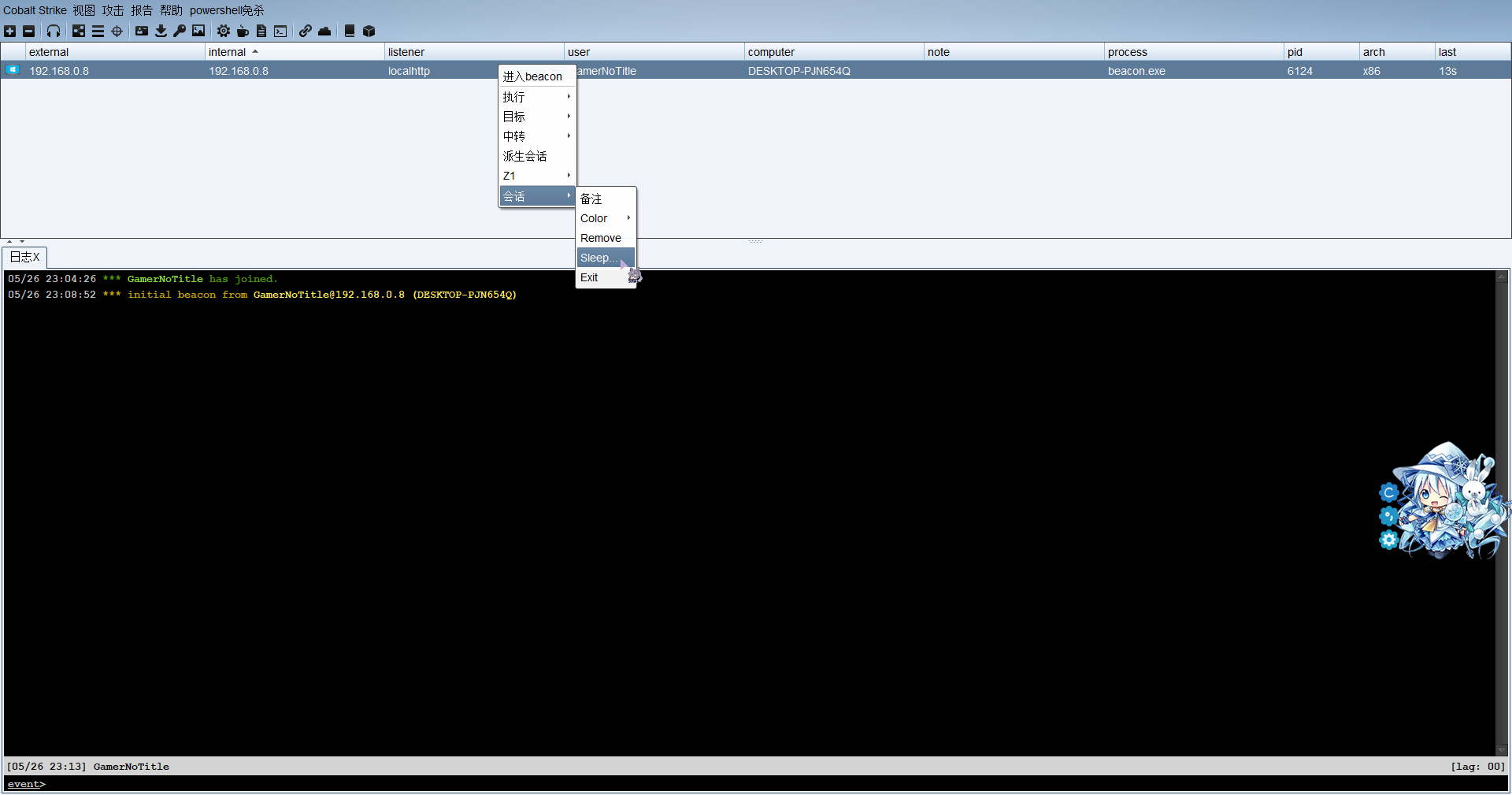Image resolution: width=1512 pixels, height=795 pixels.
Task: Click the coffee cup Java applet icon
Action: (243, 32)
